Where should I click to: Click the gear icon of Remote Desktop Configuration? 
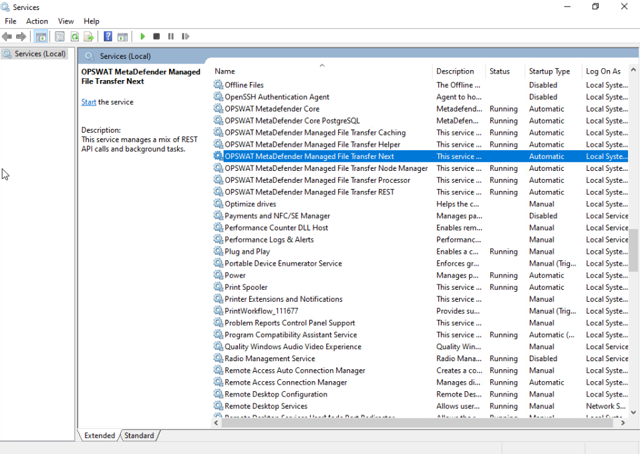[218, 394]
